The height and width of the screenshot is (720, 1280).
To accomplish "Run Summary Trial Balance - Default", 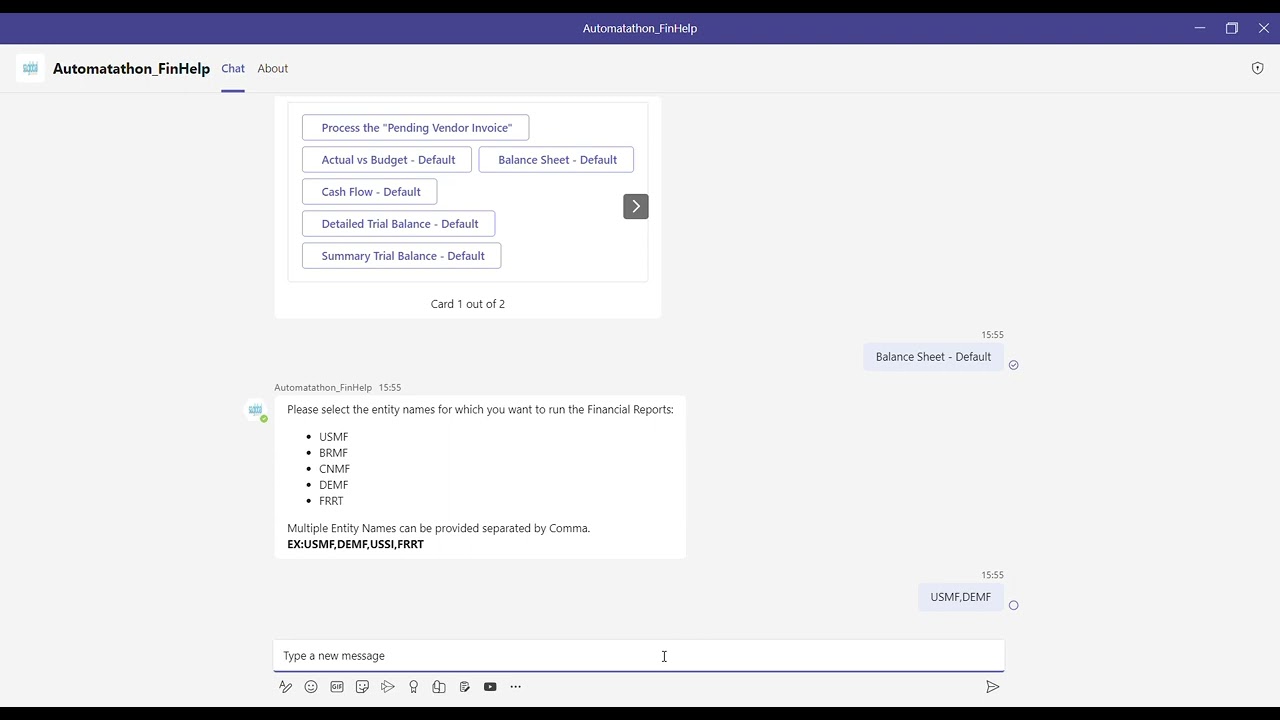I will [402, 256].
